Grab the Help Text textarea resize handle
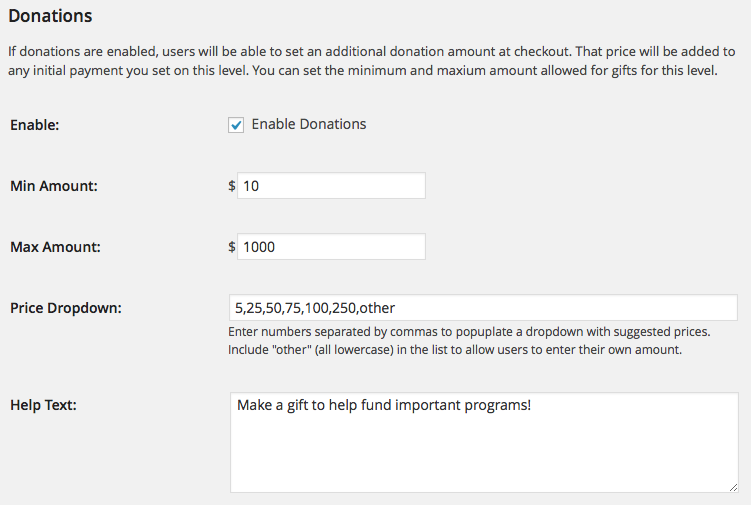This screenshot has width=751, height=505. pyautogui.click(x=733, y=487)
